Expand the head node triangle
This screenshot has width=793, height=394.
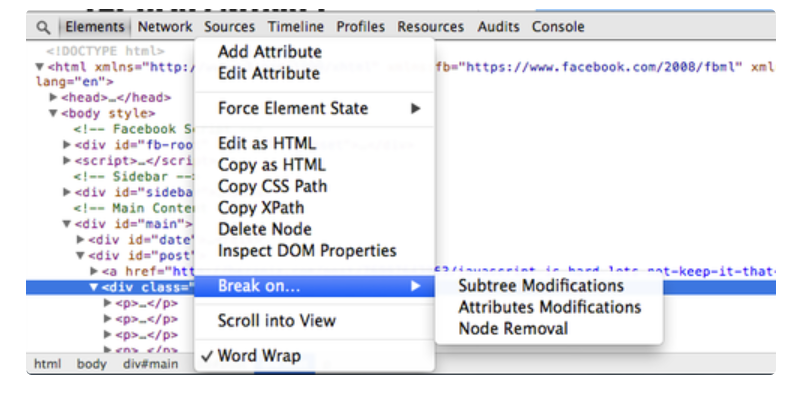(x=54, y=97)
